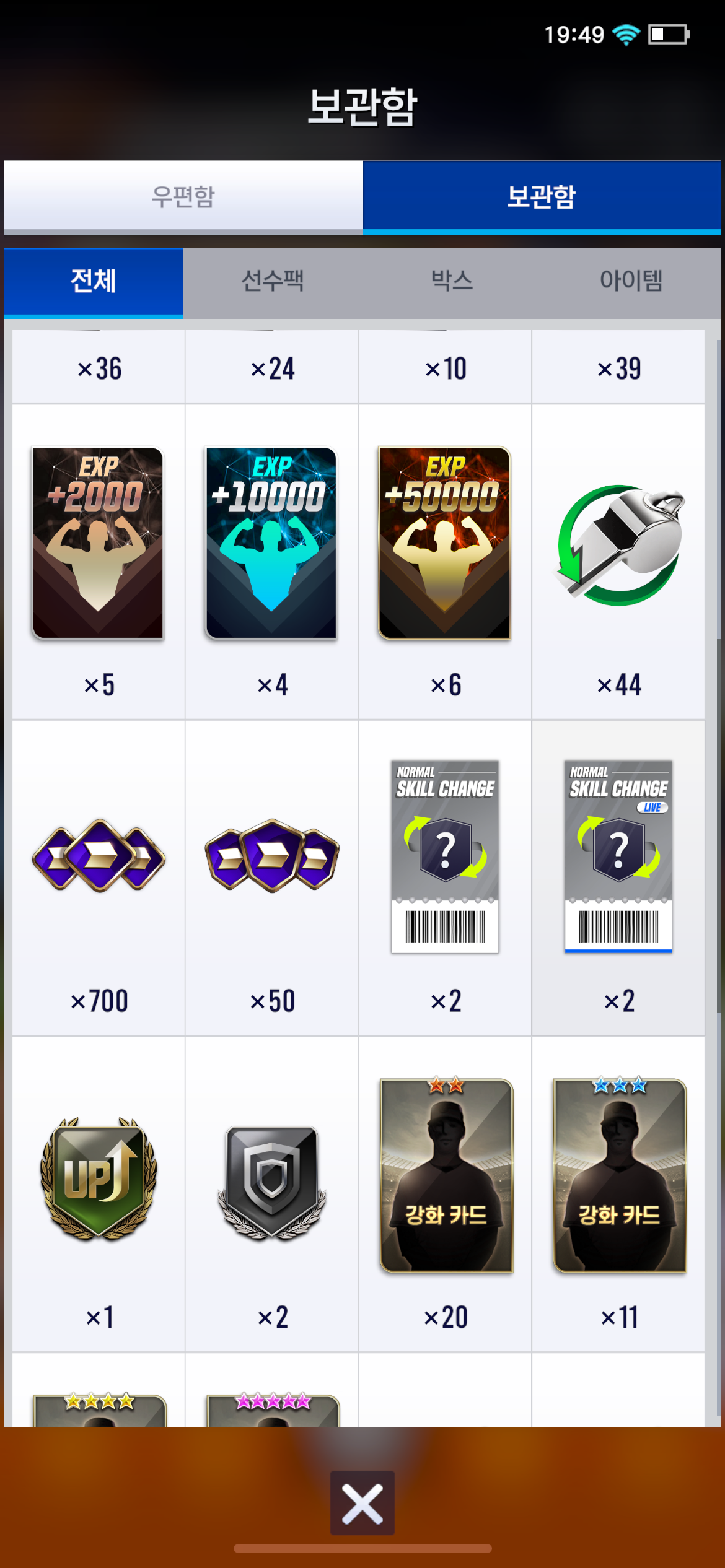This screenshot has height=1568, width=725.
Task: Select the 전체 filter tab
Action: point(94,282)
